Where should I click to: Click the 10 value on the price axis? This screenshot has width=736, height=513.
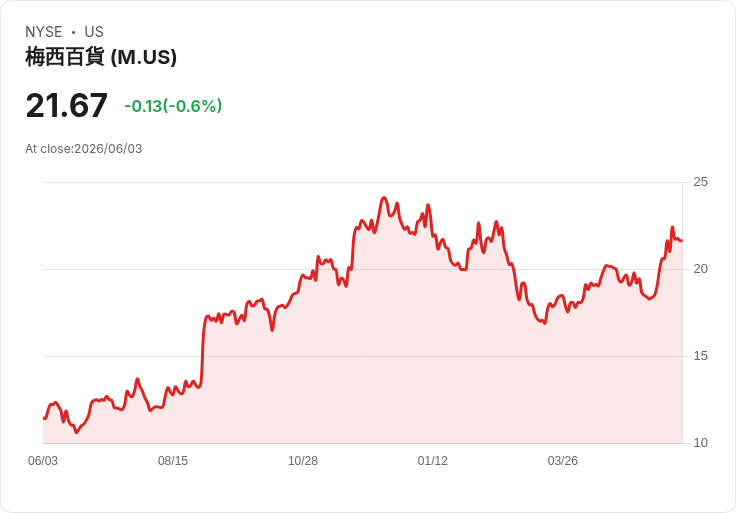pos(700,443)
